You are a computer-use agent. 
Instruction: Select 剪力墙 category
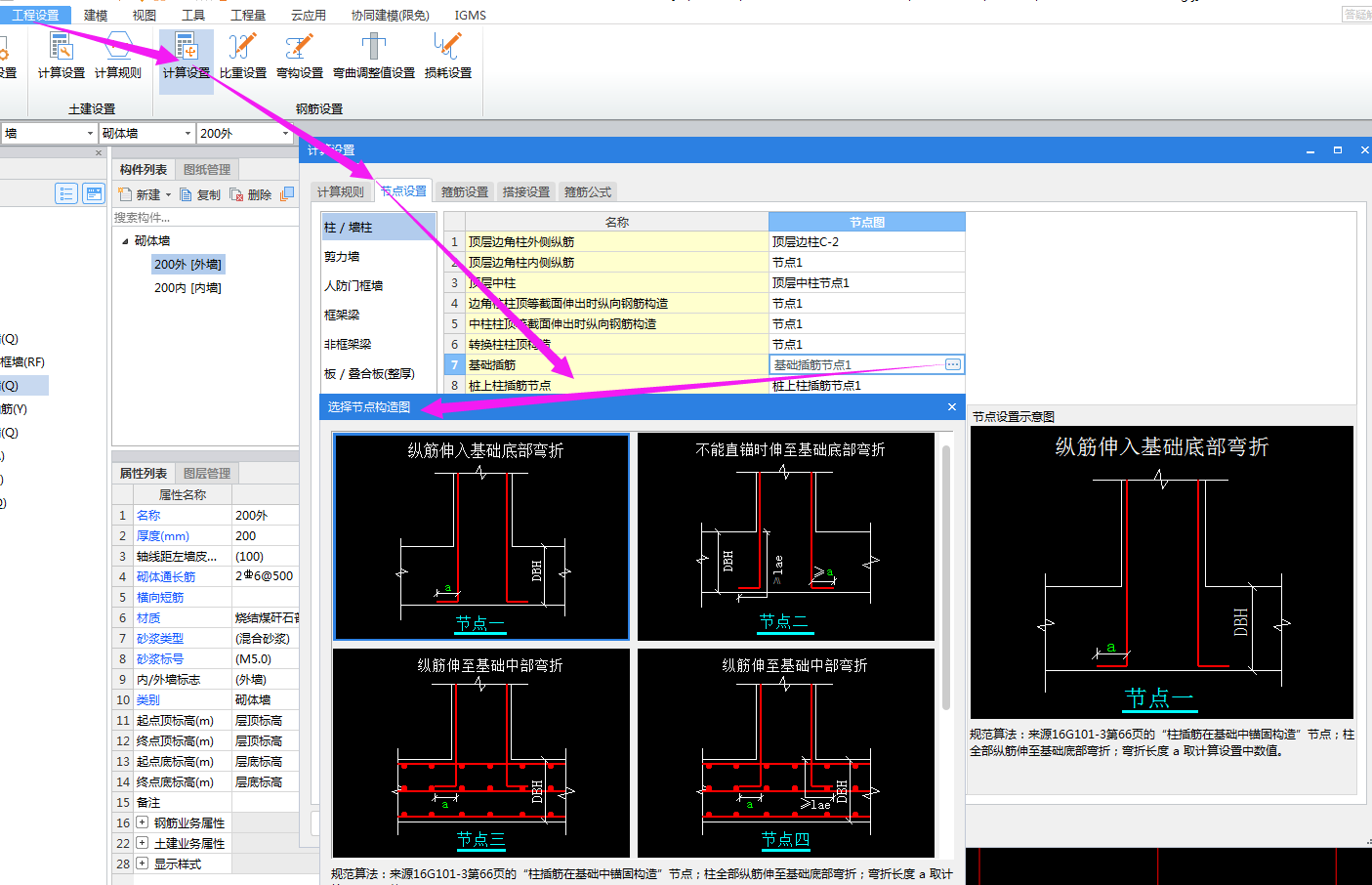[x=378, y=256]
